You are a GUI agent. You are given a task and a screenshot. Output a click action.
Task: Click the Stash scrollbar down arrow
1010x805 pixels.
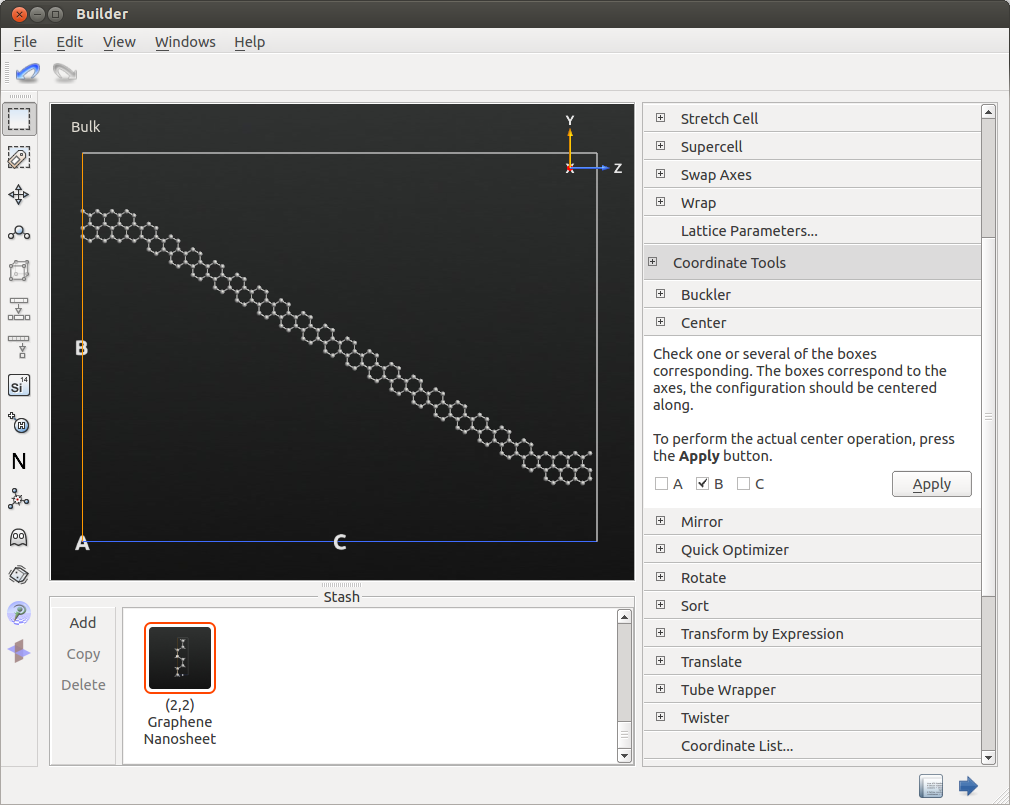pyautogui.click(x=624, y=756)
